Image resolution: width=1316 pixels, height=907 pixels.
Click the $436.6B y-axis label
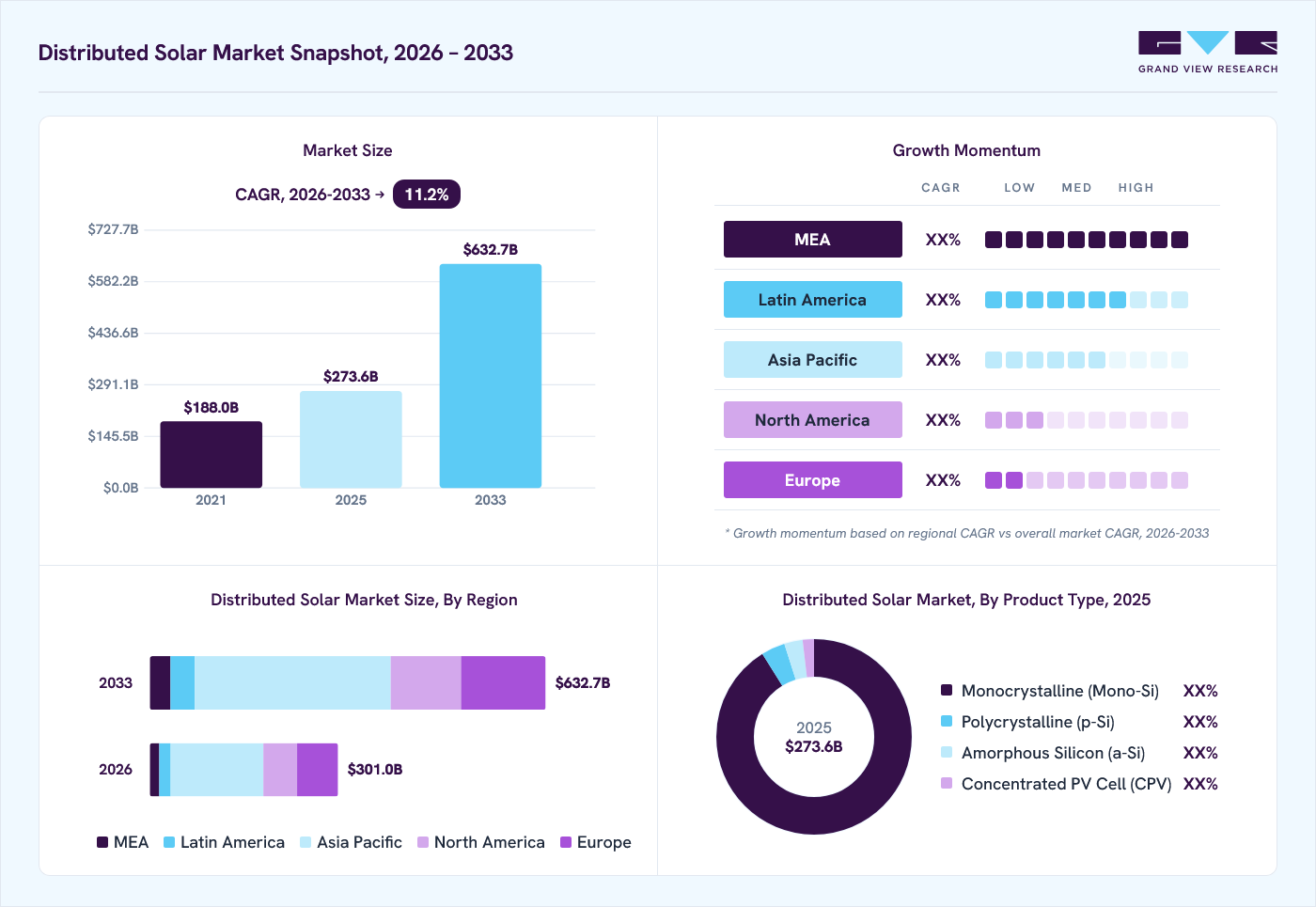coord(113,333)
